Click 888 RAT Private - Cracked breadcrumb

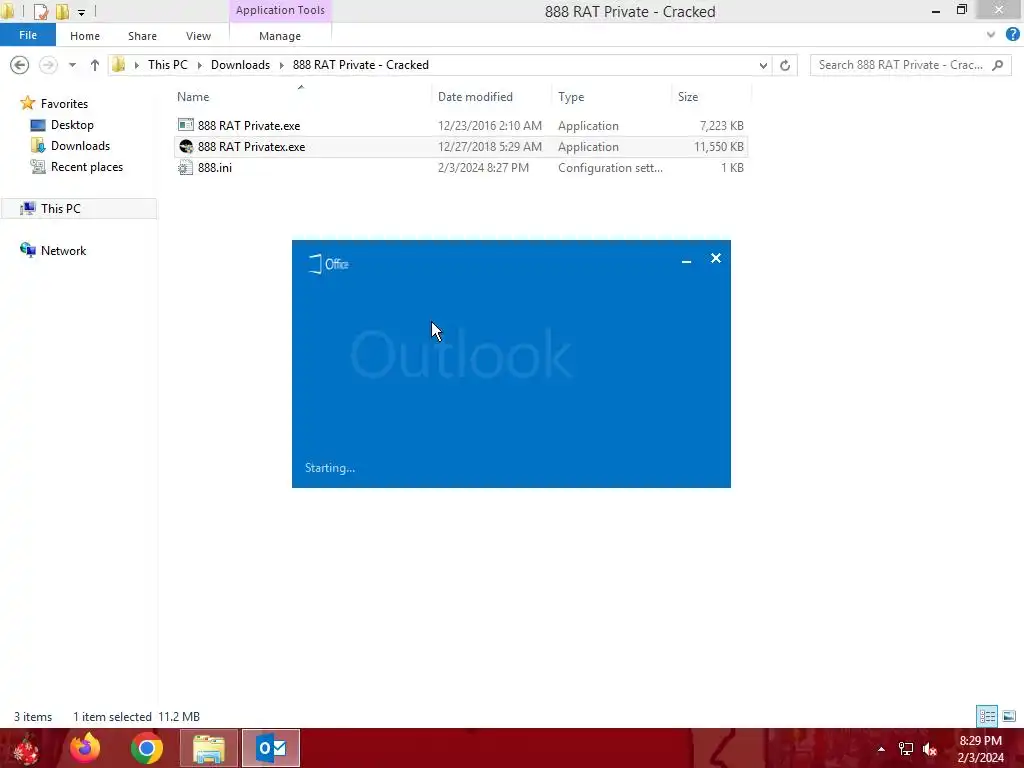point(360,65)
